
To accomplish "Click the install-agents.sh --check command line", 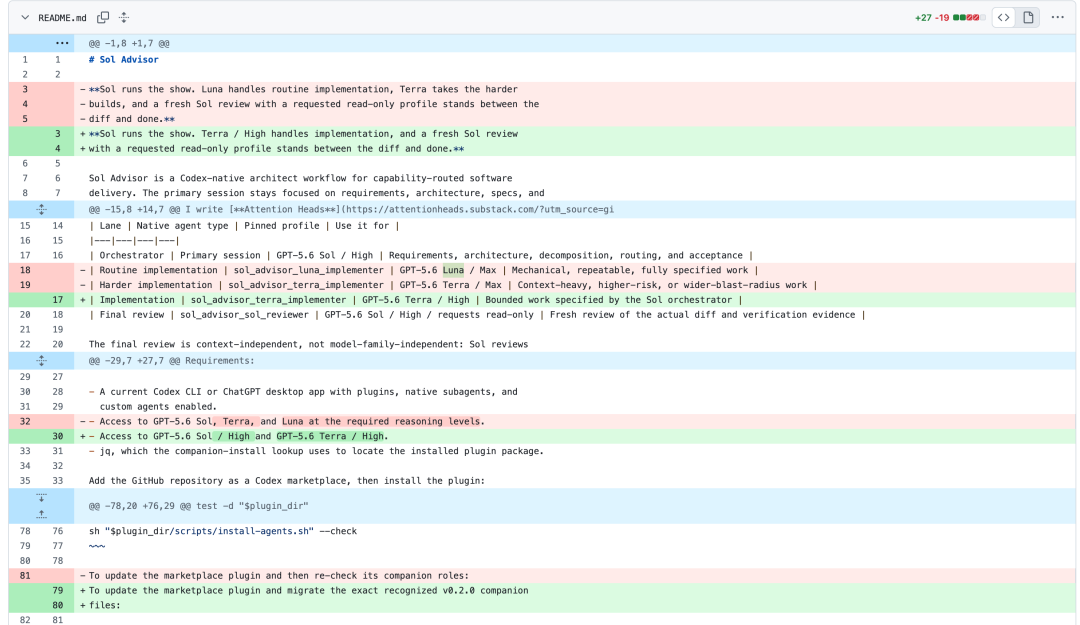I will (x=222, y=531).
